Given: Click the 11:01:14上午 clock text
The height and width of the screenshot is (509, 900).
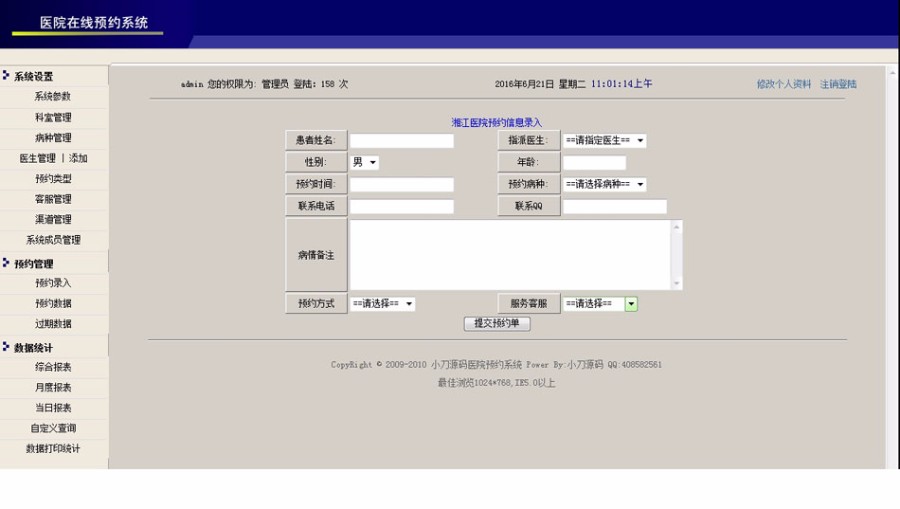Looking at the screenshot, I should (x=622, y=84).
